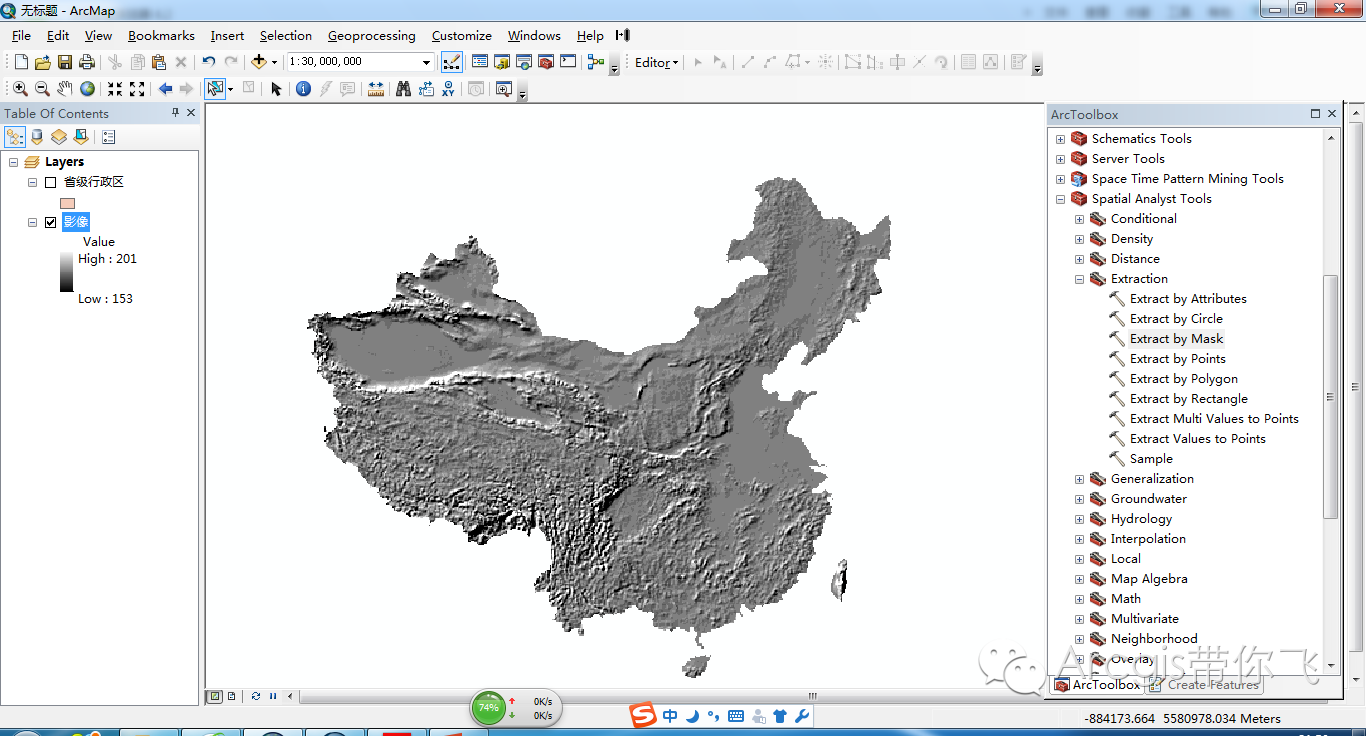Open the Go To XY tool
This screenshot has height=736, width=1366.
point(448,89)
